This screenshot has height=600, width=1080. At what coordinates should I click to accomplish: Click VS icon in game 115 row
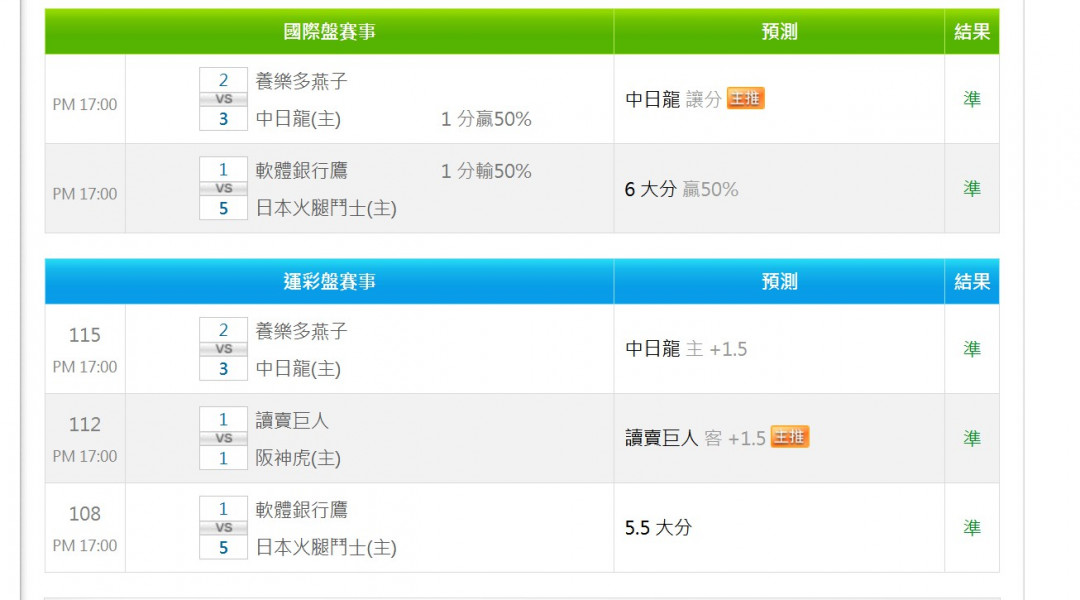(223, 349)
